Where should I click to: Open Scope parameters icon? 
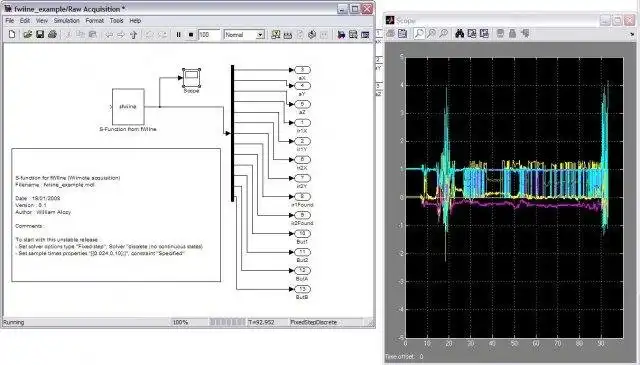click(x=402, y=33)
